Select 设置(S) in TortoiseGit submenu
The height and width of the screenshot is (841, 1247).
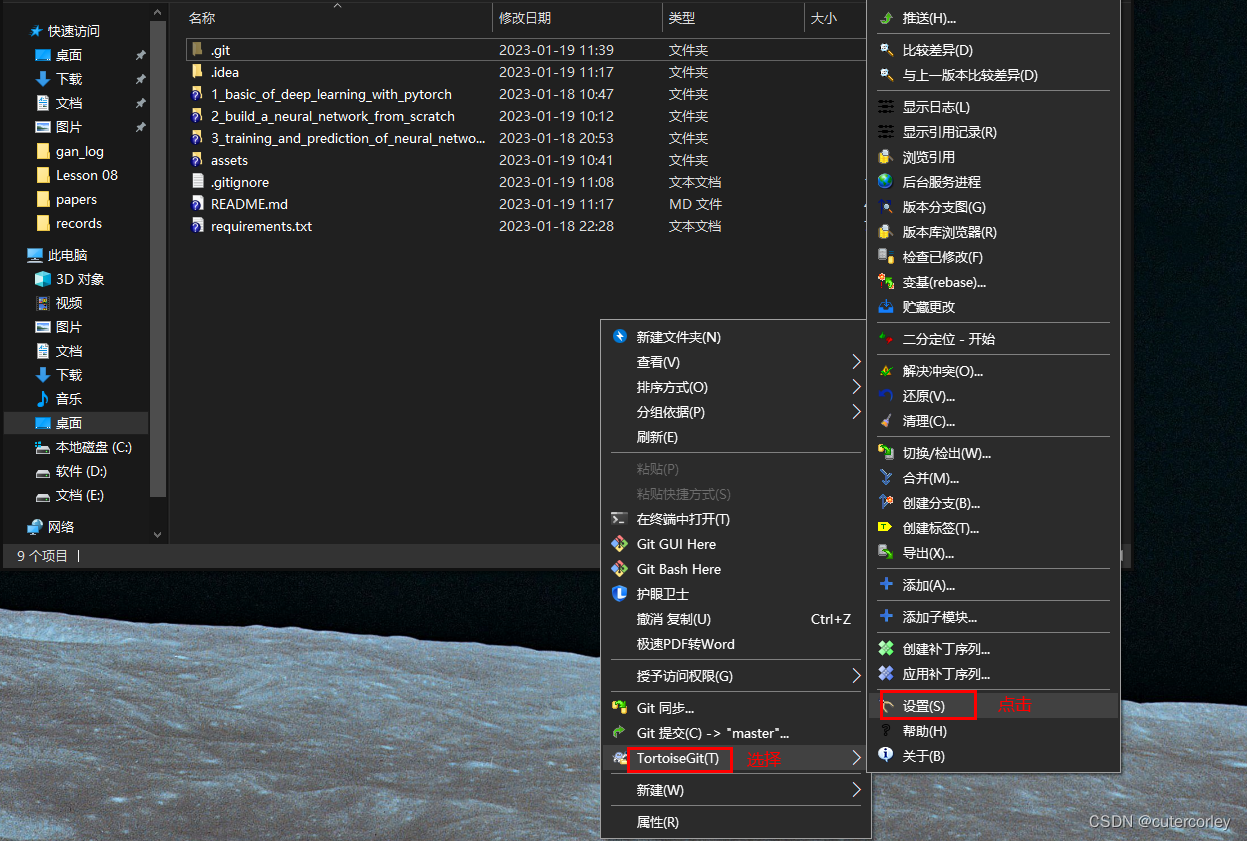click(996, 706)
